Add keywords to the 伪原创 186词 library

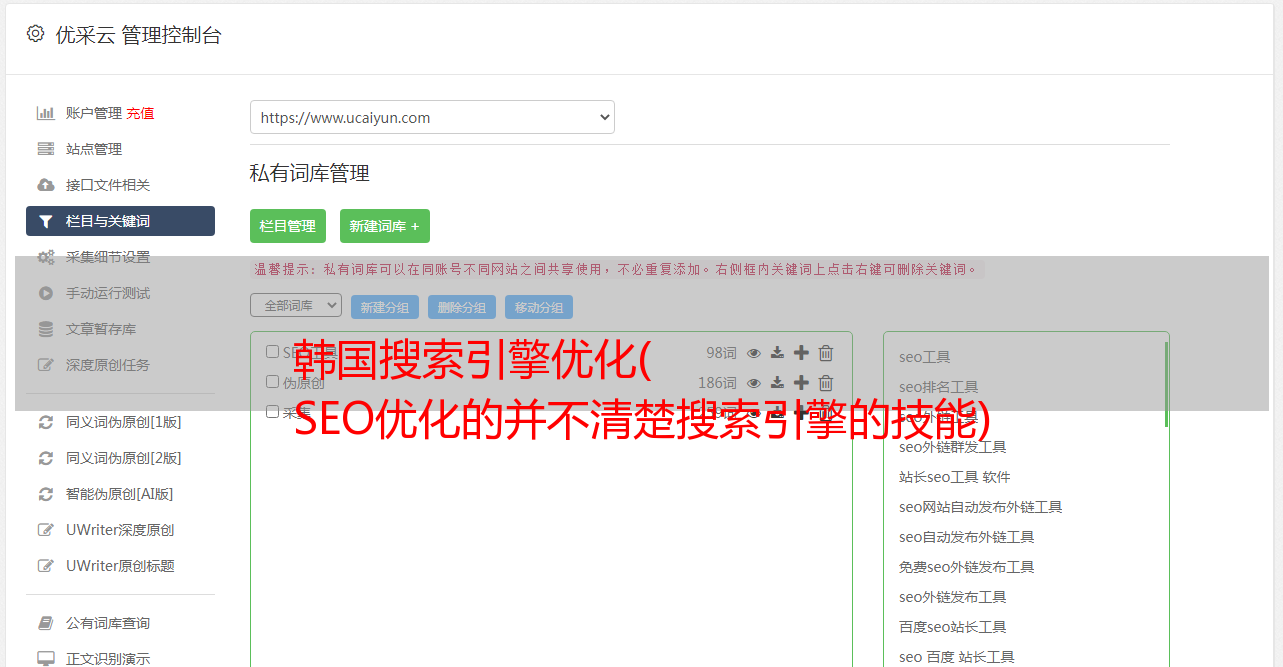click(x=801, y=383)
